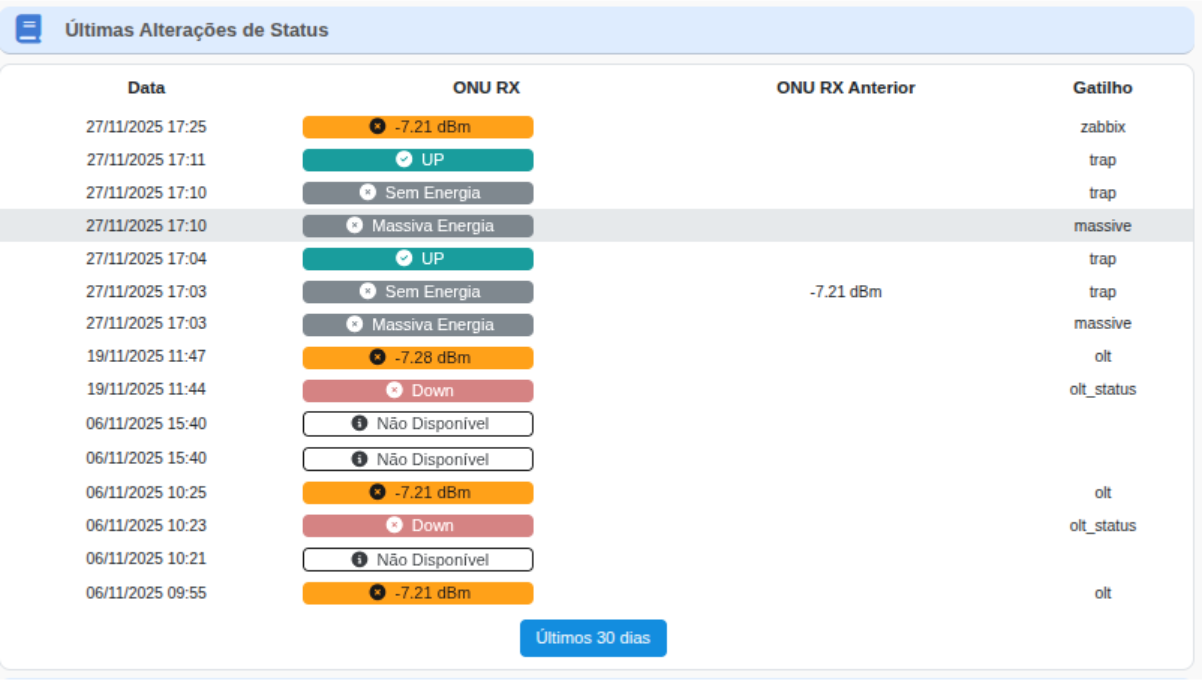This screenshot has width=1202, height=680.
Task: Click the x icon in the highlighted Massiva Energia badge
Action: 354,226
